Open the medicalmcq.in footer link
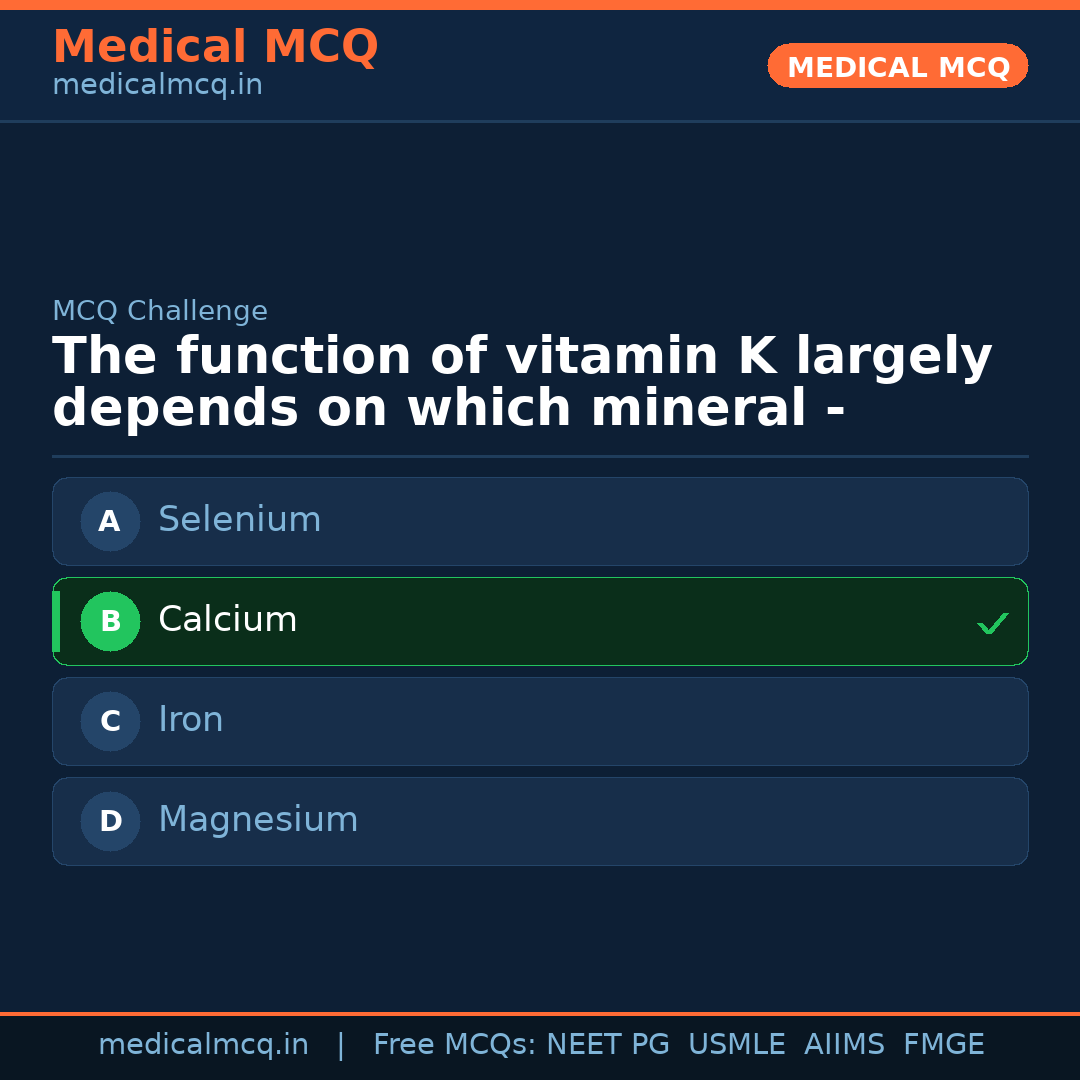Viewport: 1080px width, 1080px height. 204,1043
